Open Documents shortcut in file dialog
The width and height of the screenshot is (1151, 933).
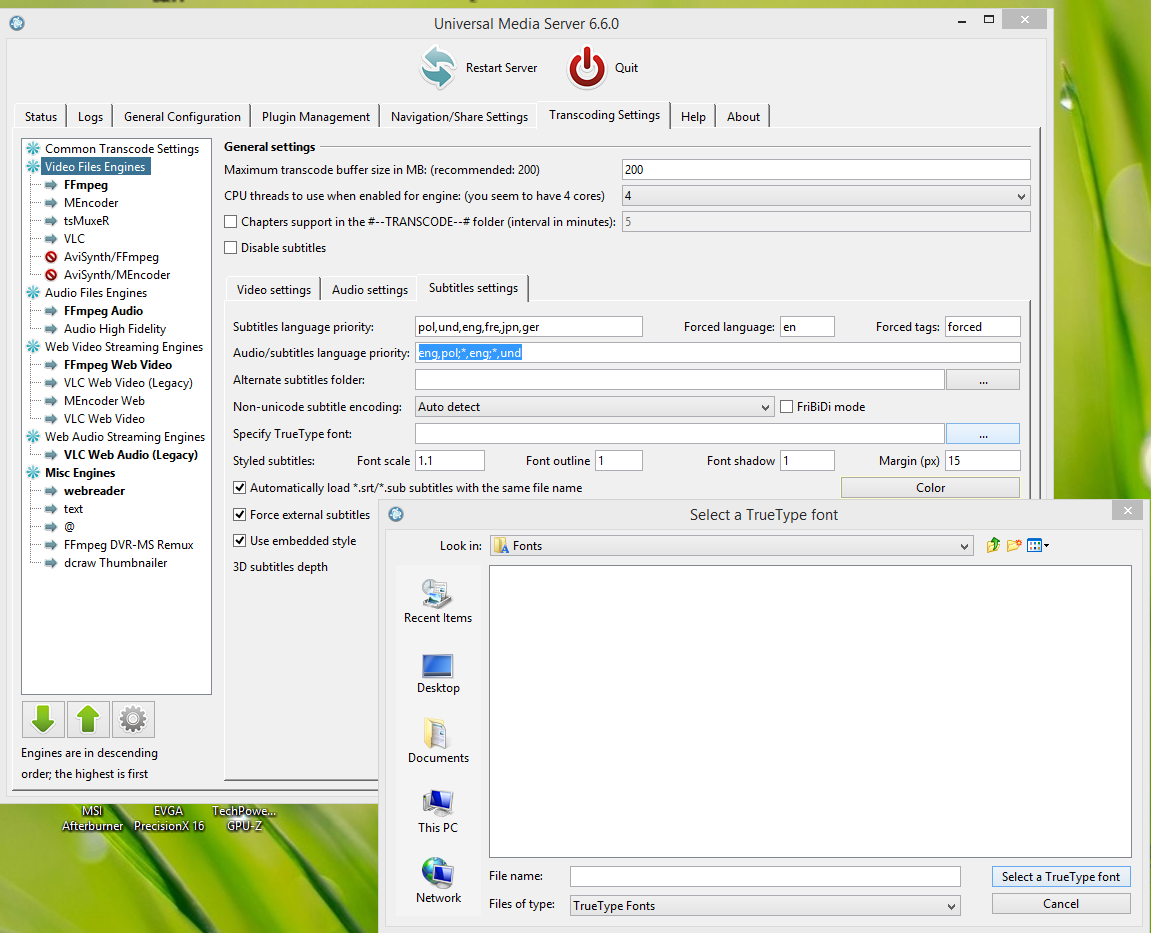(437, 741)
